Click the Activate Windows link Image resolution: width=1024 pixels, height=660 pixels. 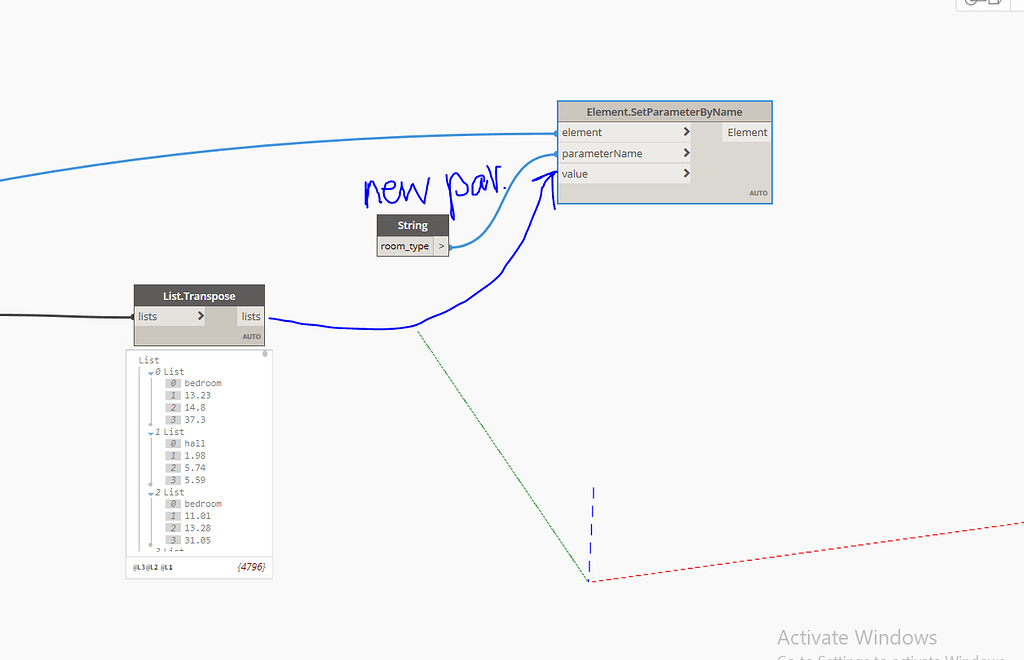pos(857,637)
